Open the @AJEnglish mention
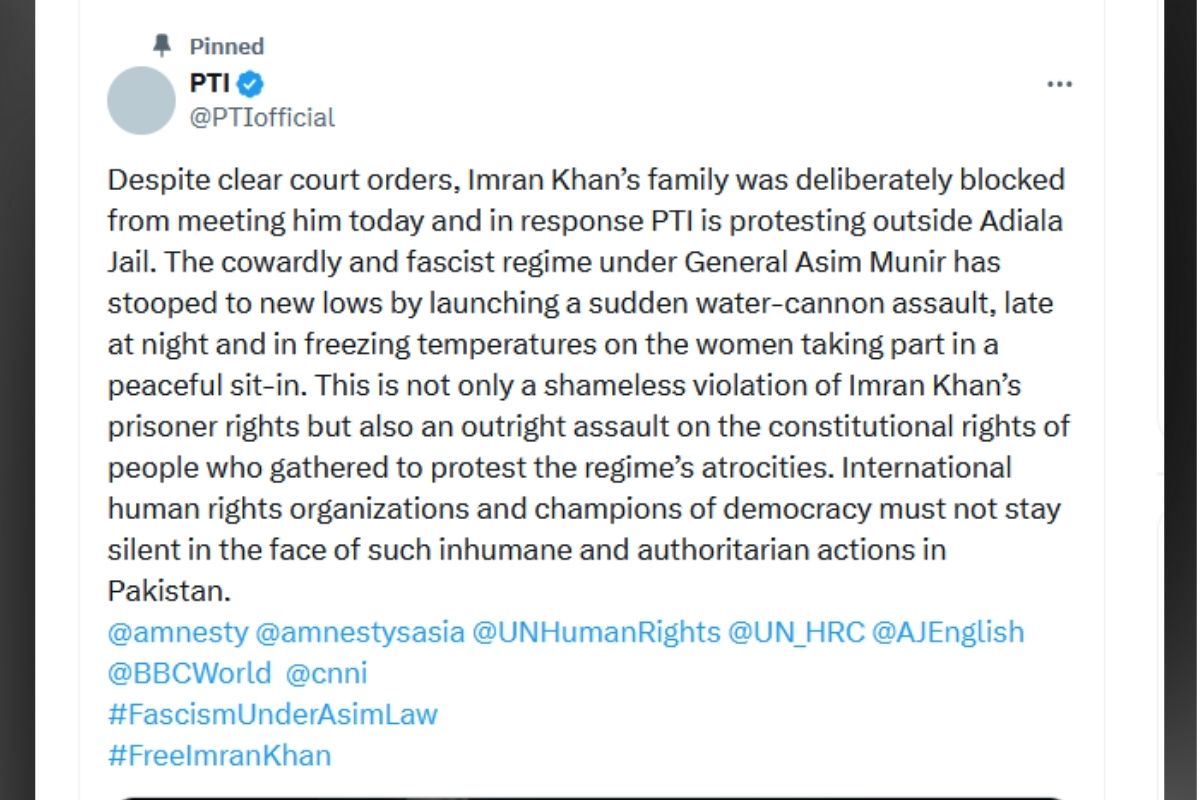The height and width of the screenshot is (800, 1200). click(948, 632)
